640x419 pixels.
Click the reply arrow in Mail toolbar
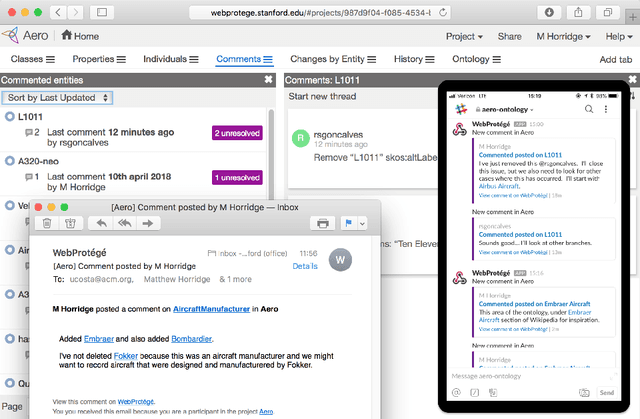(101, 223)
